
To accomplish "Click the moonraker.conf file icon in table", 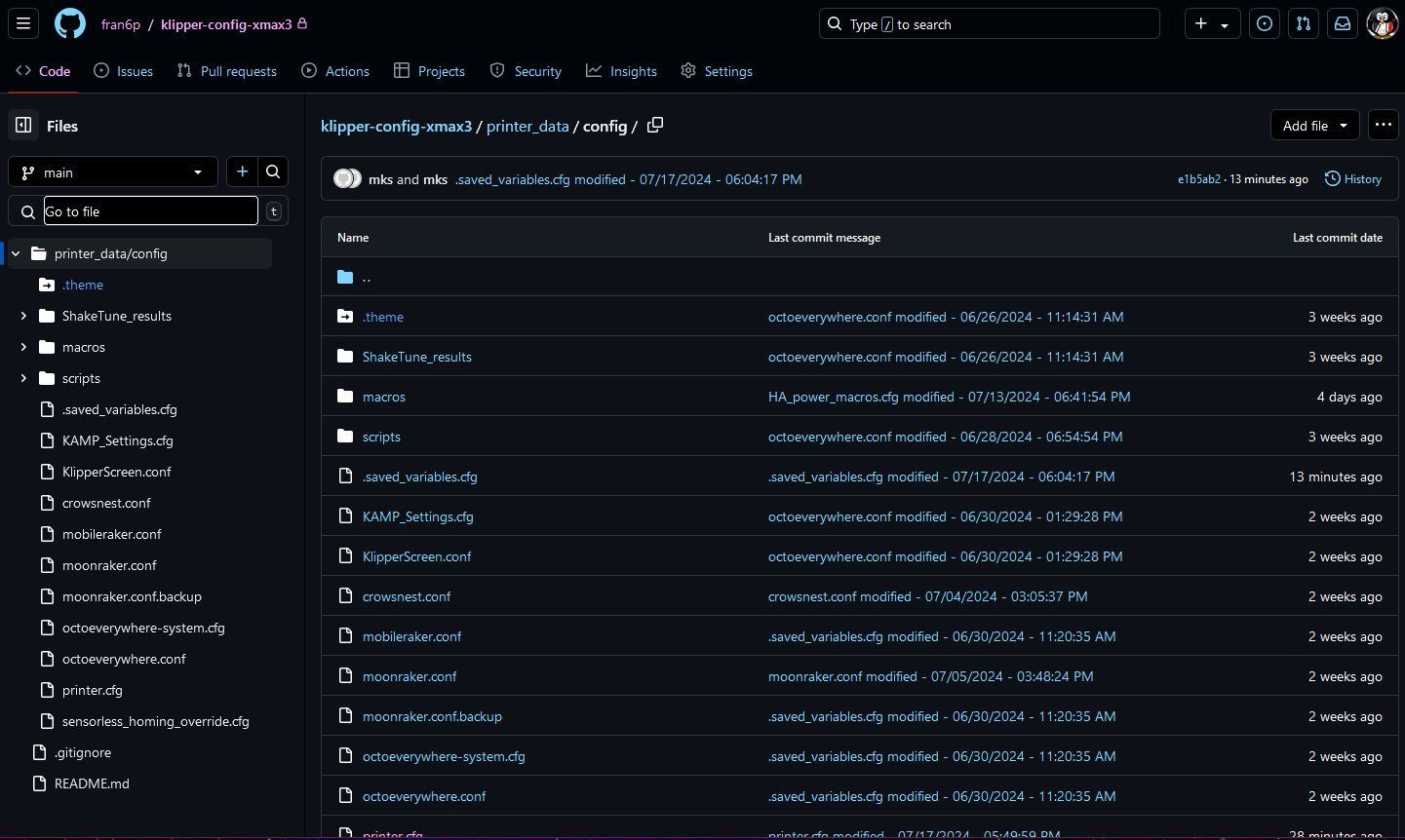I will [x=345, y=676].
